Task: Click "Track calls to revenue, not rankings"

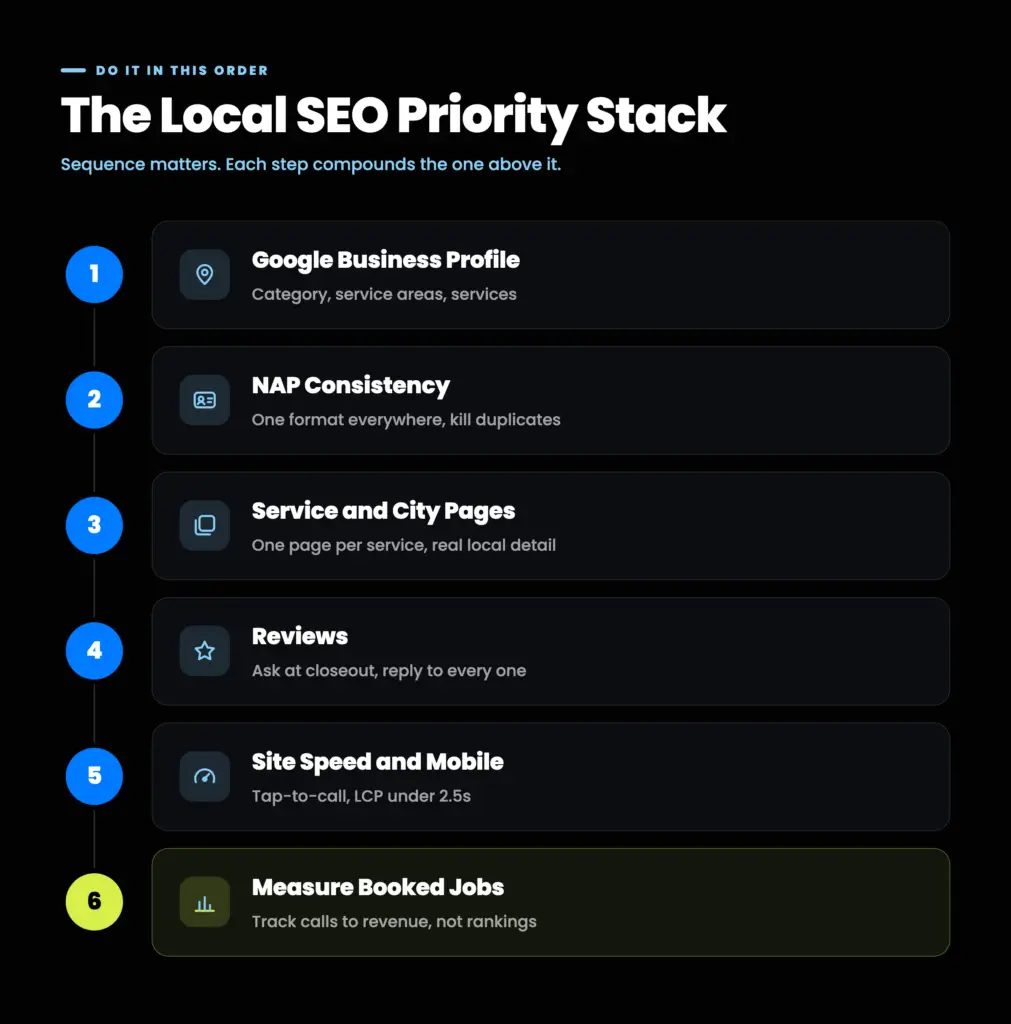Action: tap(394, 921)
